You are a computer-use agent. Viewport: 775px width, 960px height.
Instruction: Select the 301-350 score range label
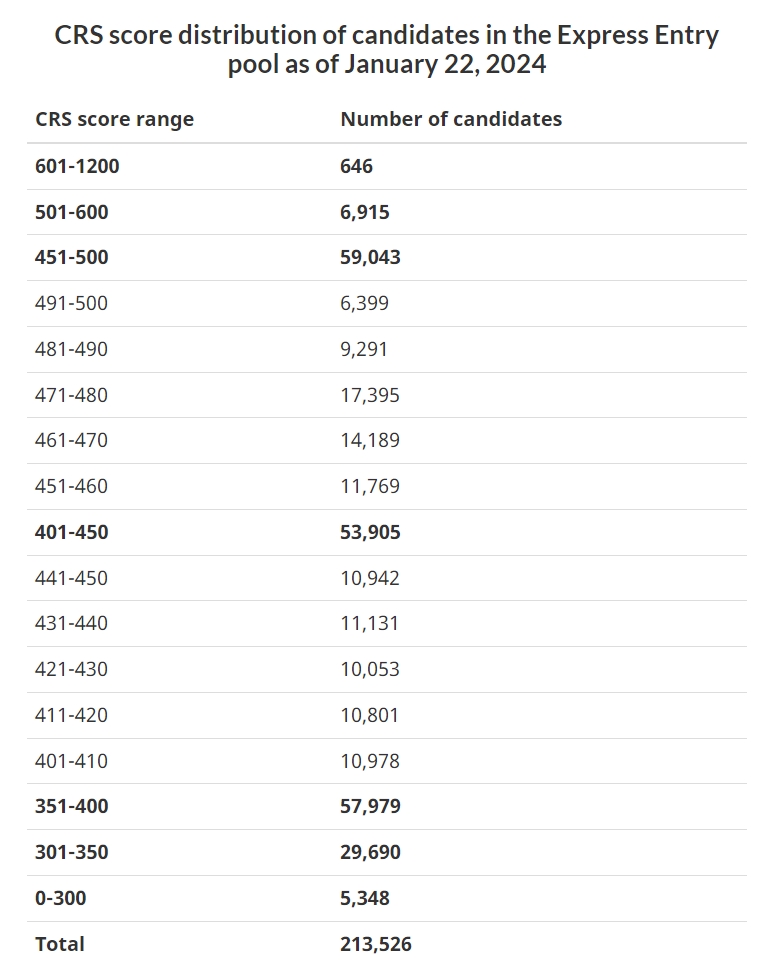click(72, 852)
